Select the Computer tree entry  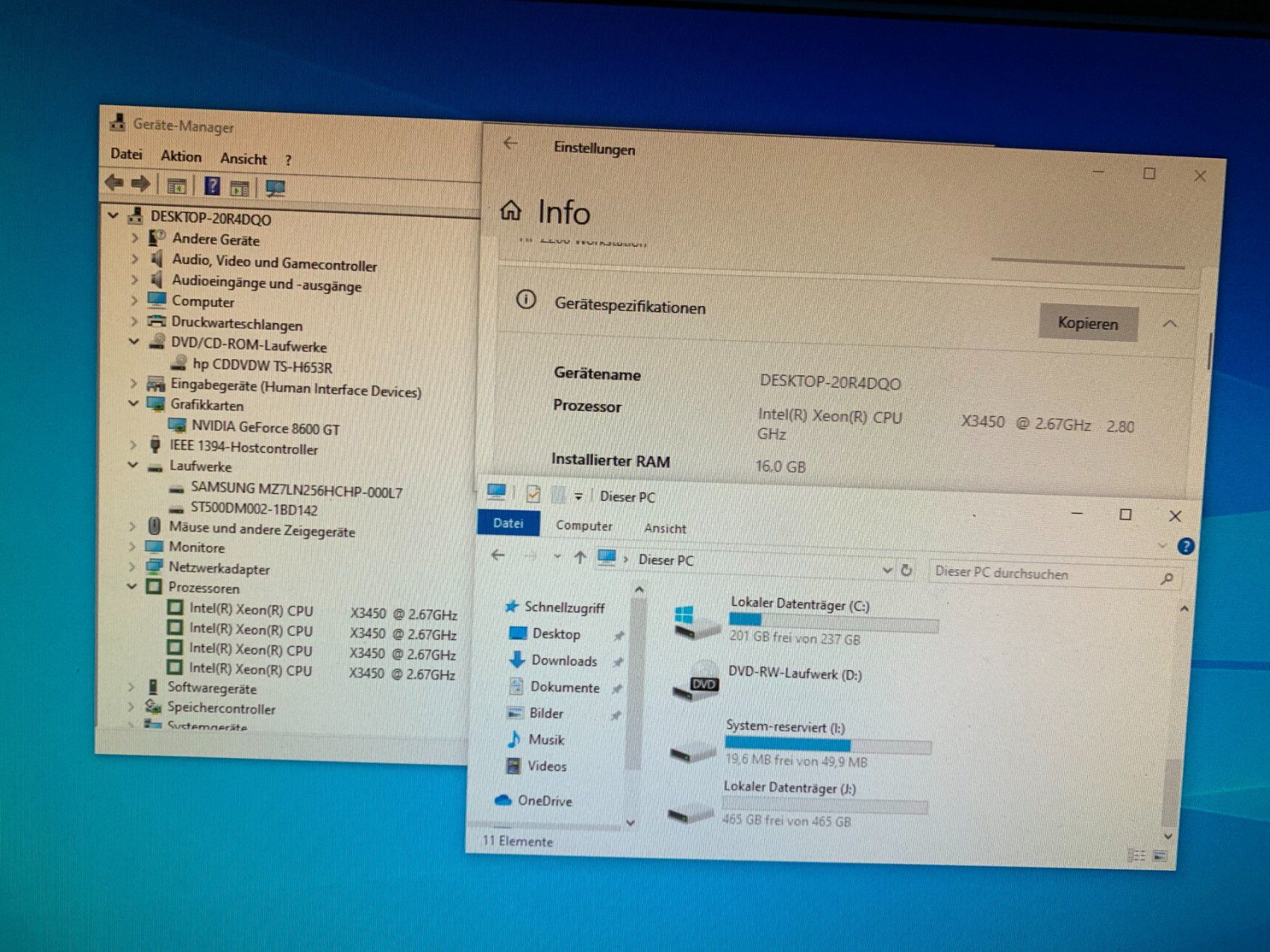202,301
